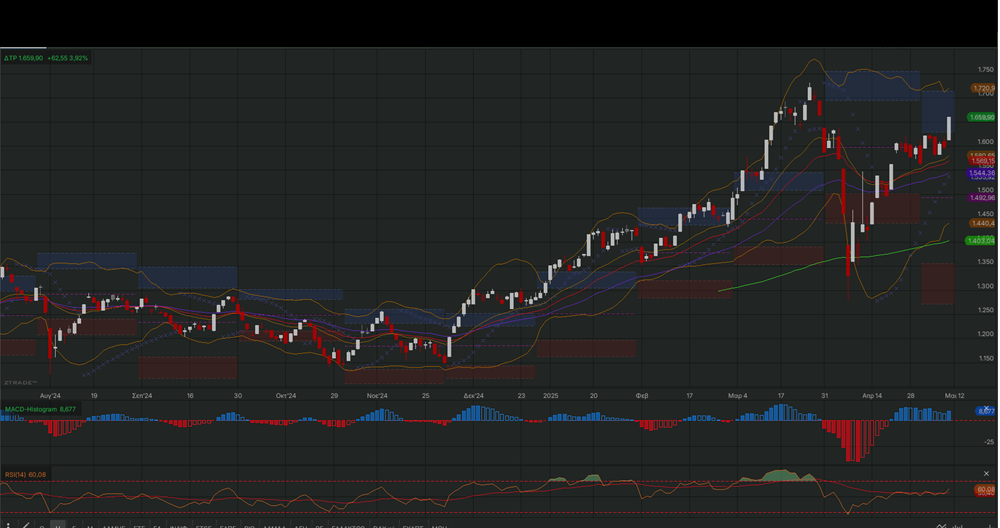Click the Σεπ'24 date axis label
This screenshot has width=1000, height=528.
[142, 395]
